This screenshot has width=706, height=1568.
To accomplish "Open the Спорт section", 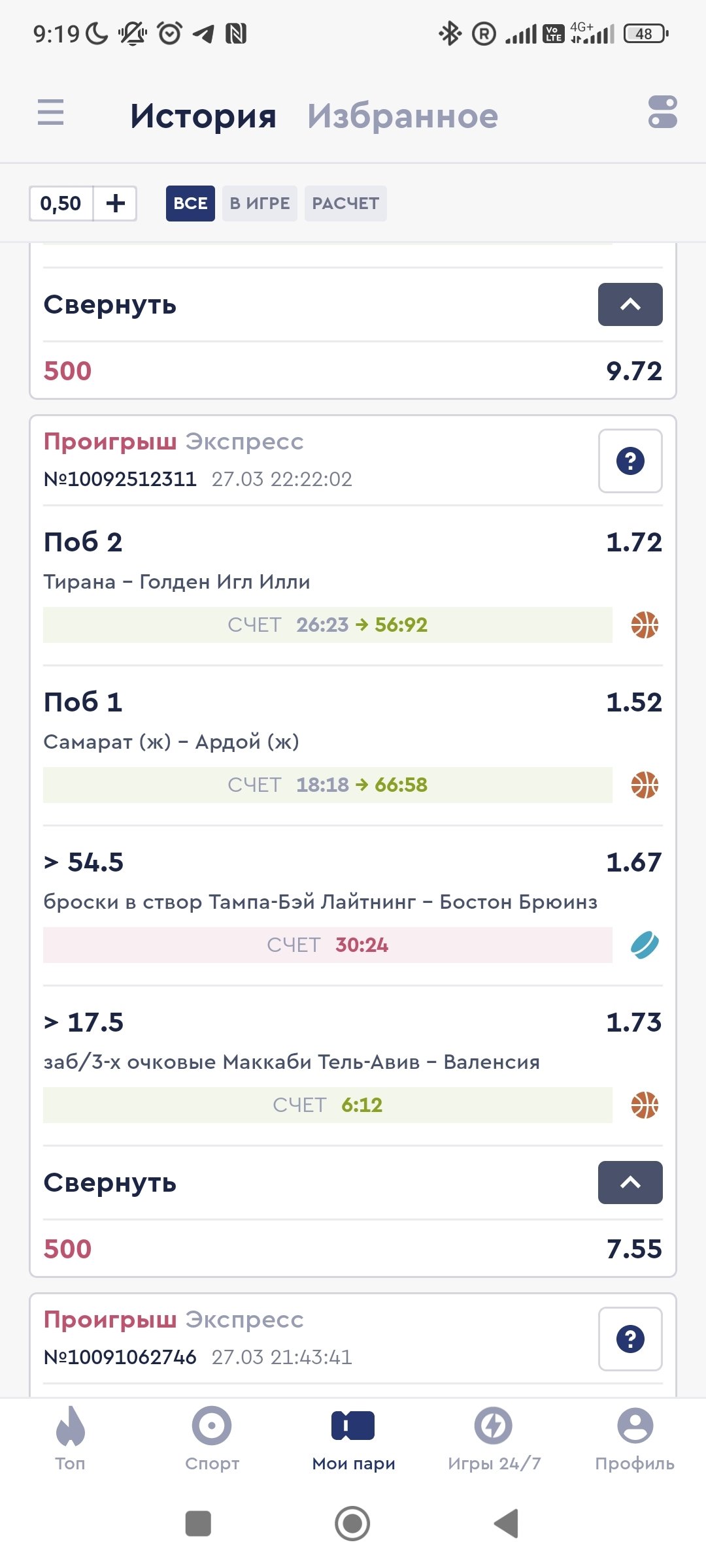I will (x=212, y=1437).
